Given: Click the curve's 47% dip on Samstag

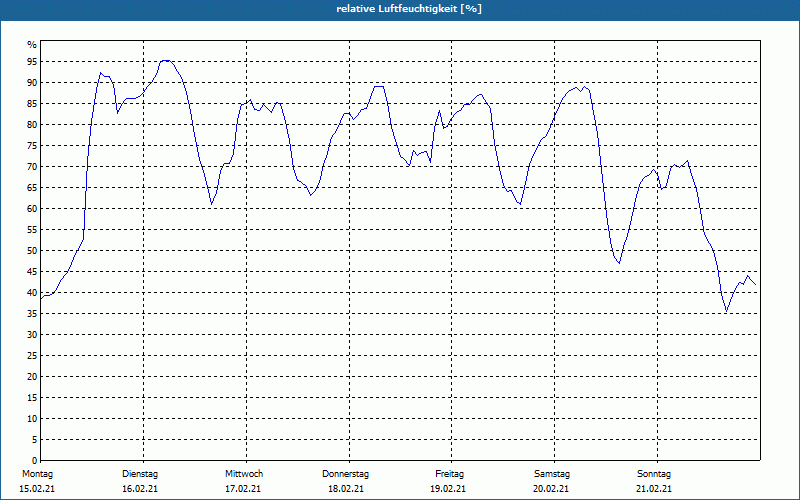Looking at the screenshot, I should pos(619,263).
